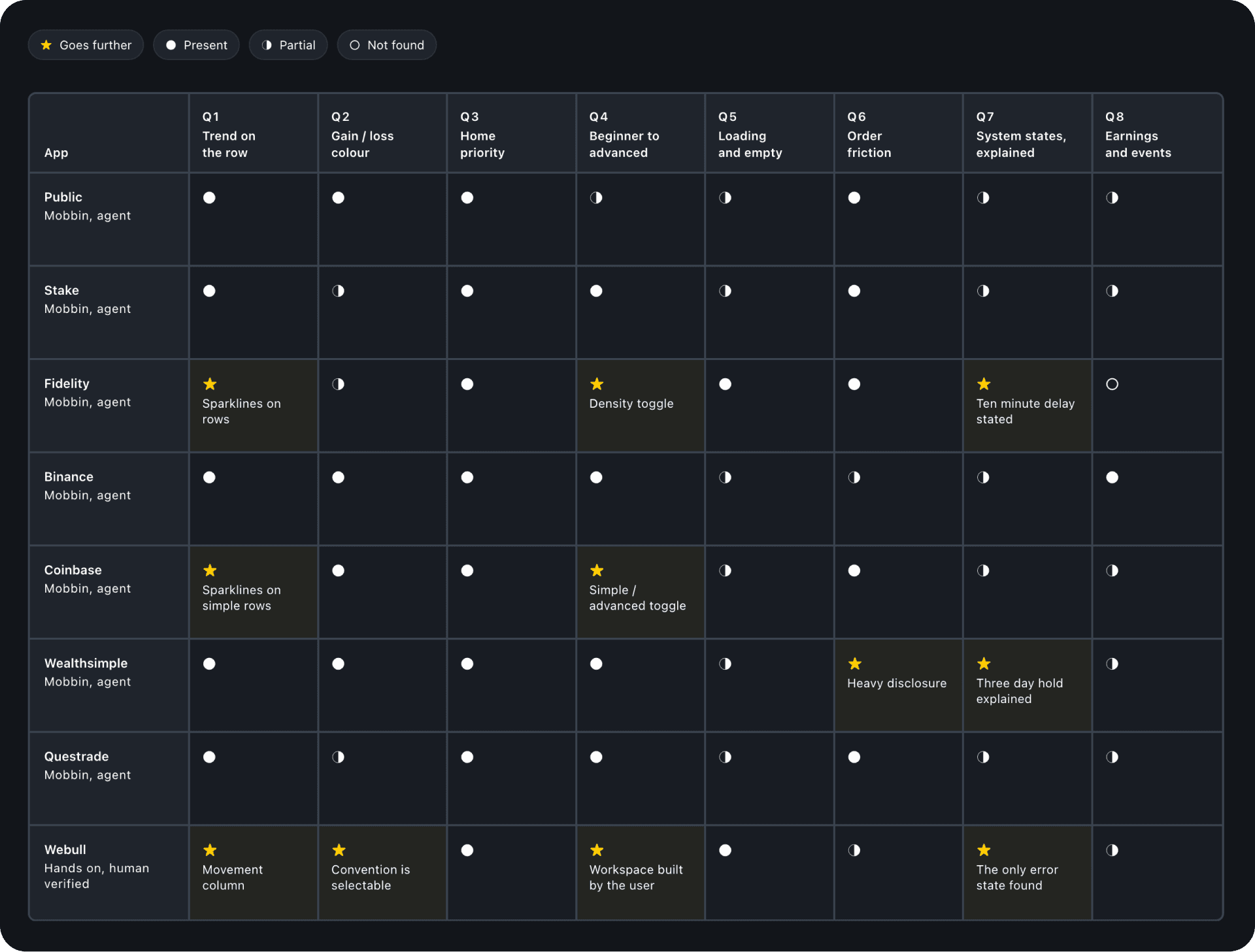Click the star above 'Density toggle'

click(597, 384)
